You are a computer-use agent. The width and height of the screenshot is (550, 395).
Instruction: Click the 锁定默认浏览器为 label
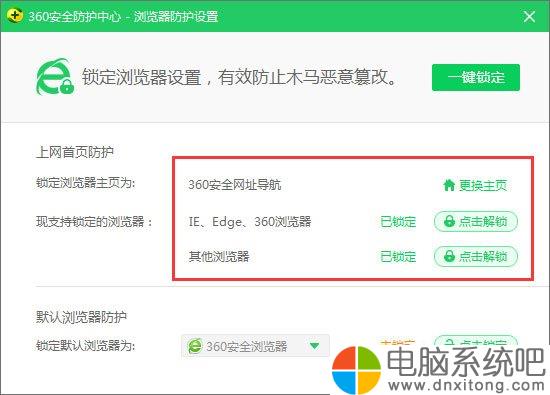coord(86,346)
